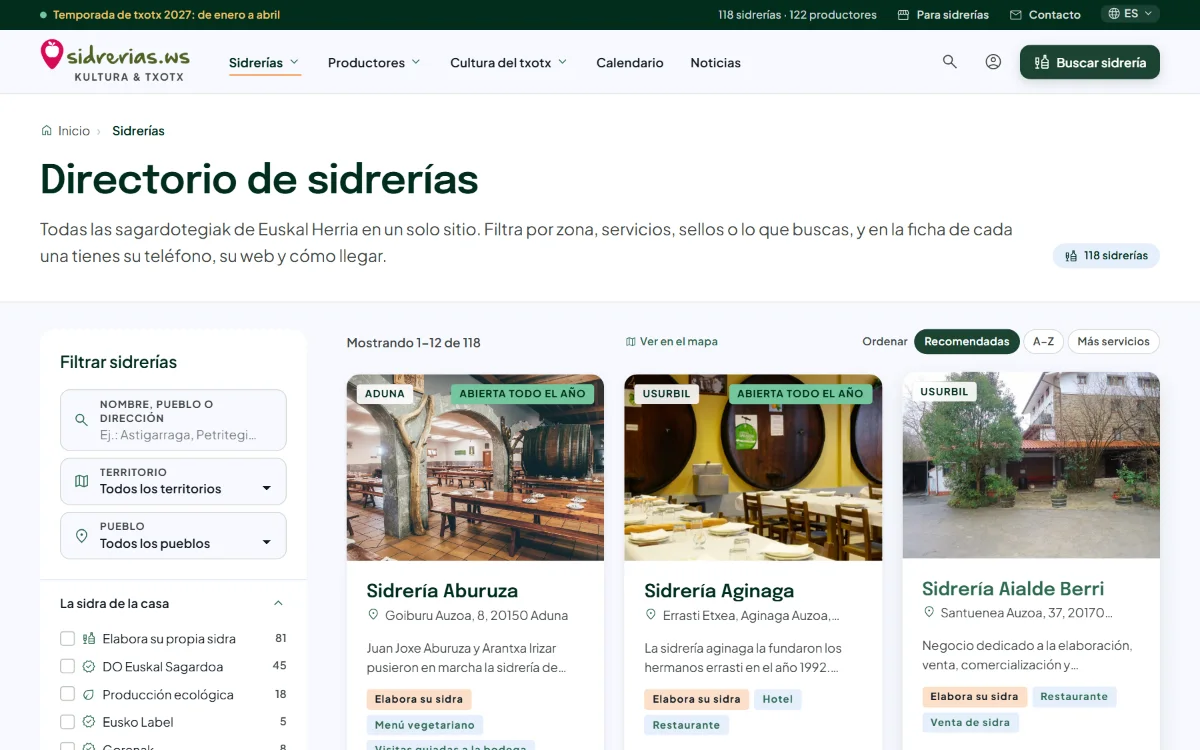The height and width of the screenshot is (750, 1200).
Task: Click the home icon in breadcrumb
Action: click(46, 131)
